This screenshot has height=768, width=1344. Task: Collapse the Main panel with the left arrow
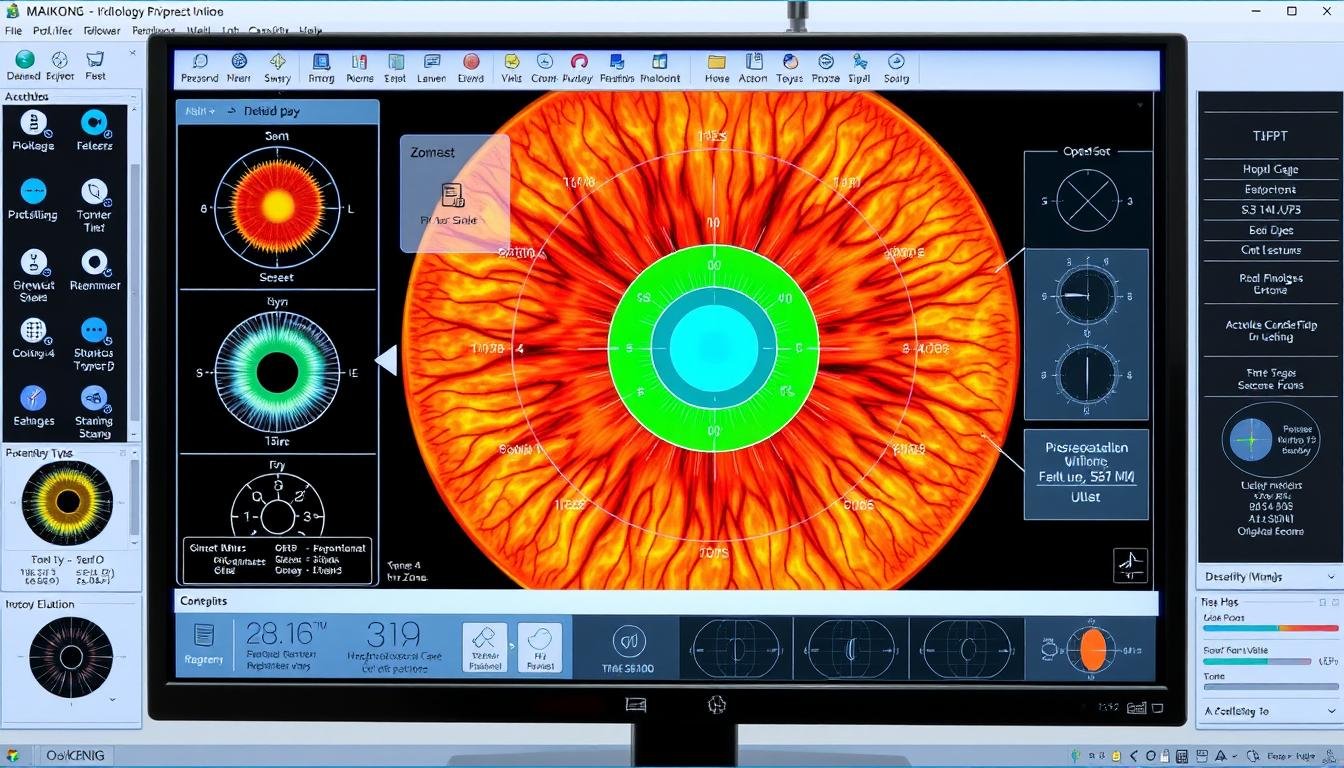[386, 360]
